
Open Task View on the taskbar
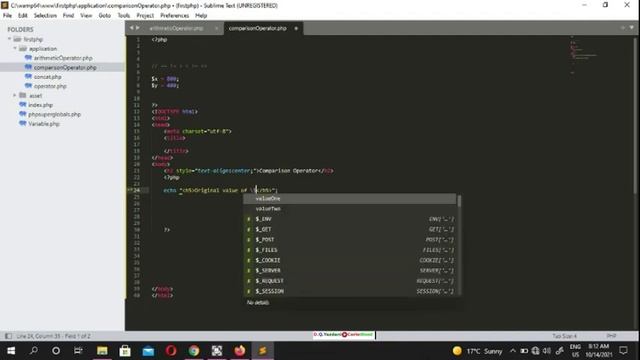[x=78, y=351]
